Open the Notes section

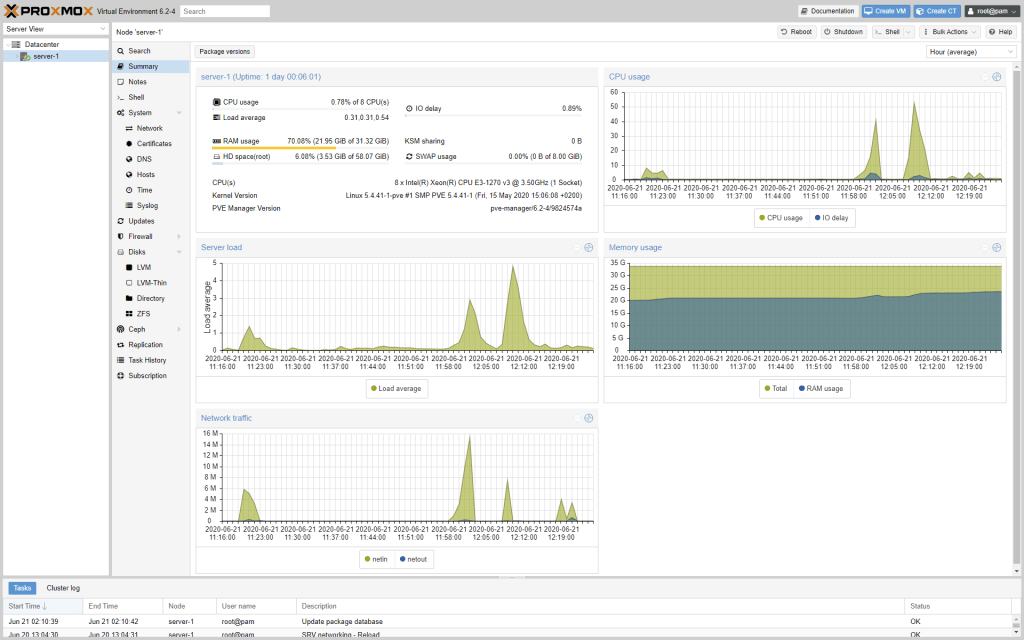click(x=137, y=82)
